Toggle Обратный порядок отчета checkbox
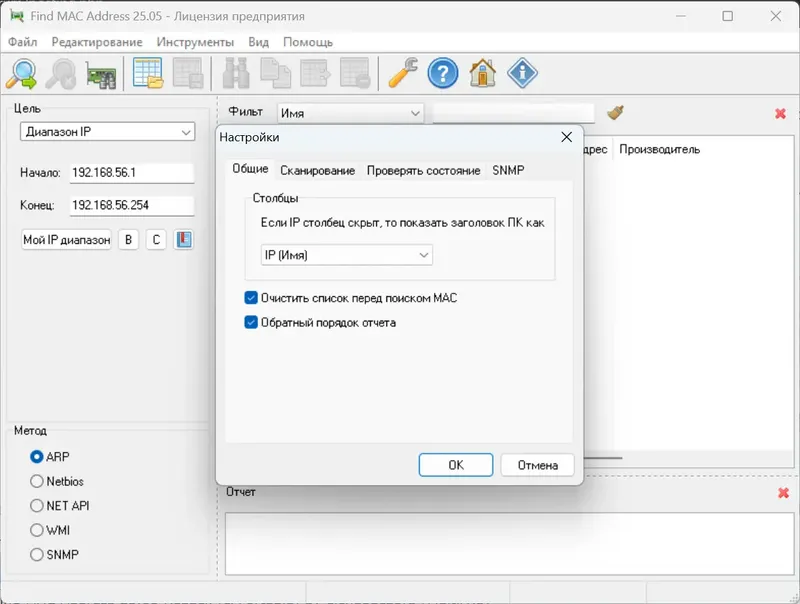This screenshot has width=800, height=604. click(251, 322)
